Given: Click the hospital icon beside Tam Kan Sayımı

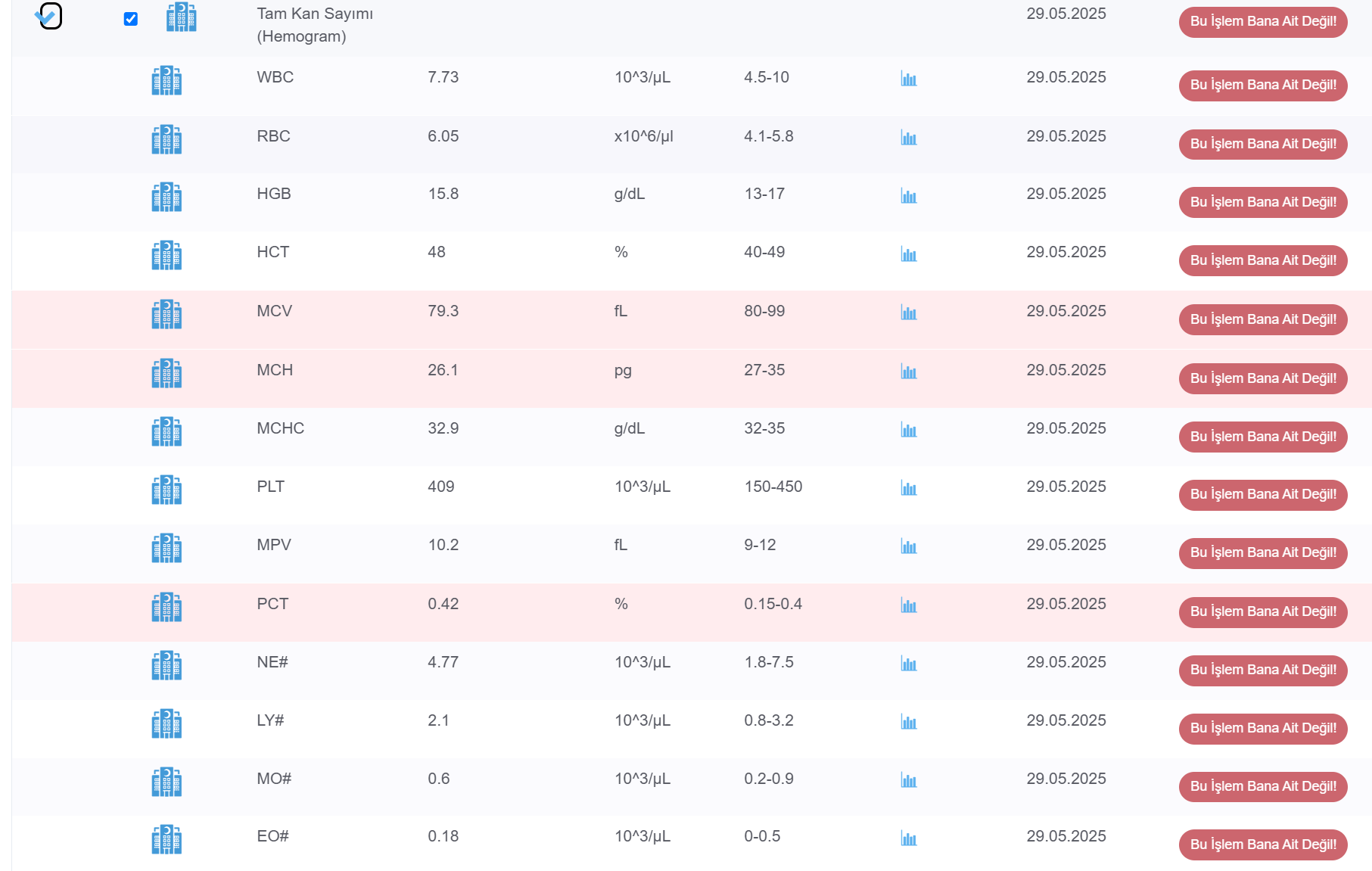Looking at the screenshot, I should coord(182,17).
